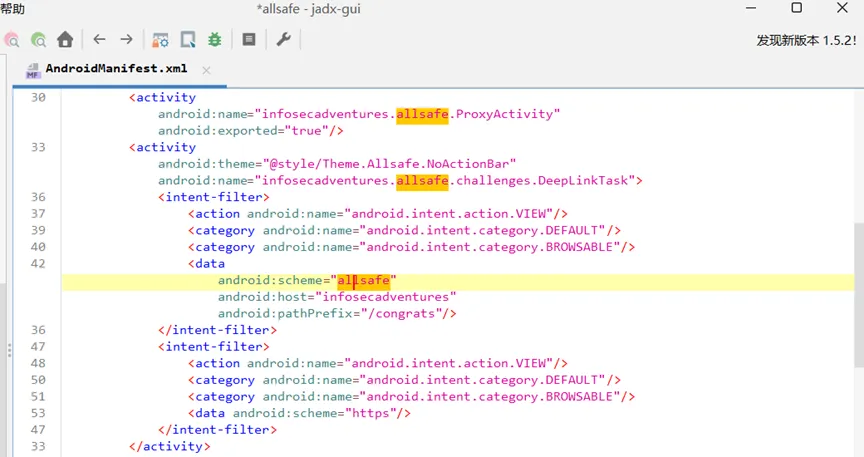Screen dimensions: 864x457
Task: Click the manifest file icon on the tab
Action: [33, 70]
